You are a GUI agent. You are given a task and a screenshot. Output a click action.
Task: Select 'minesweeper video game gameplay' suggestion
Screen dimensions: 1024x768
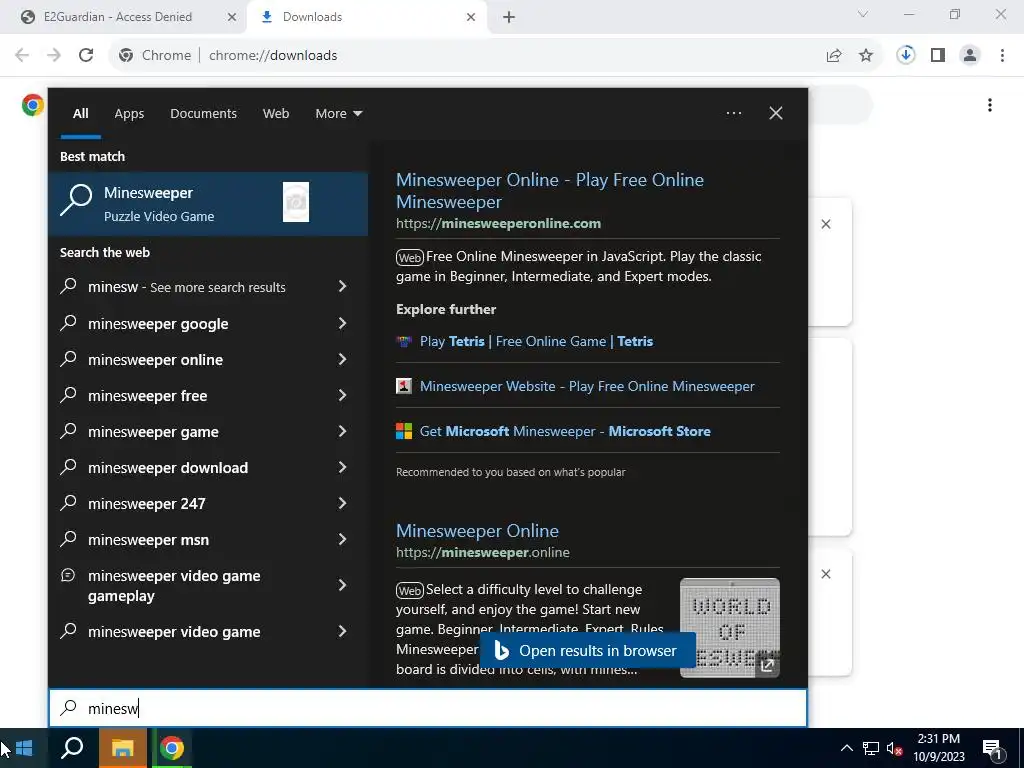pyautogui.click(x=208, y=586)
